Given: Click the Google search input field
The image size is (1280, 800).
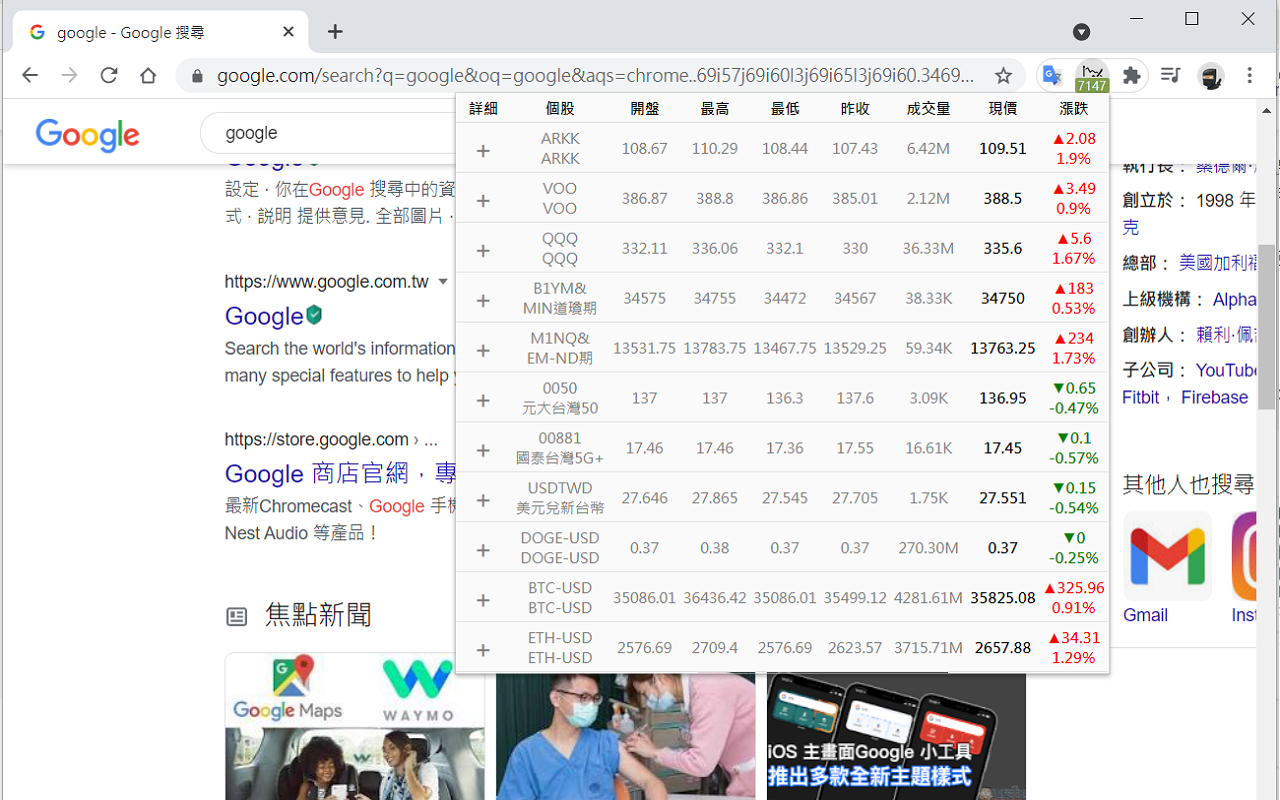Looking at the screenshot, I should click(330, 133).
